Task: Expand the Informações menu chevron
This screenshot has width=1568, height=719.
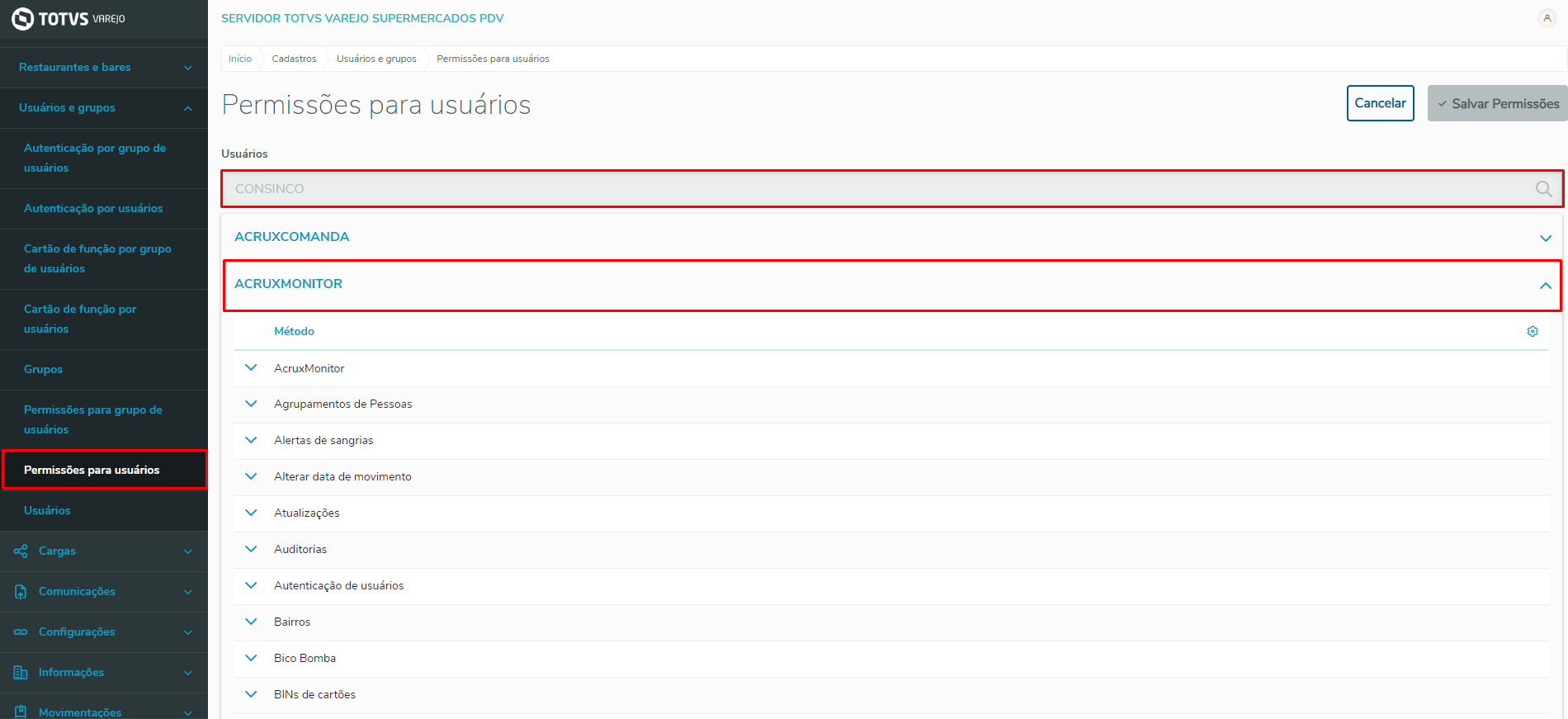Action: [x=188, y=673]
